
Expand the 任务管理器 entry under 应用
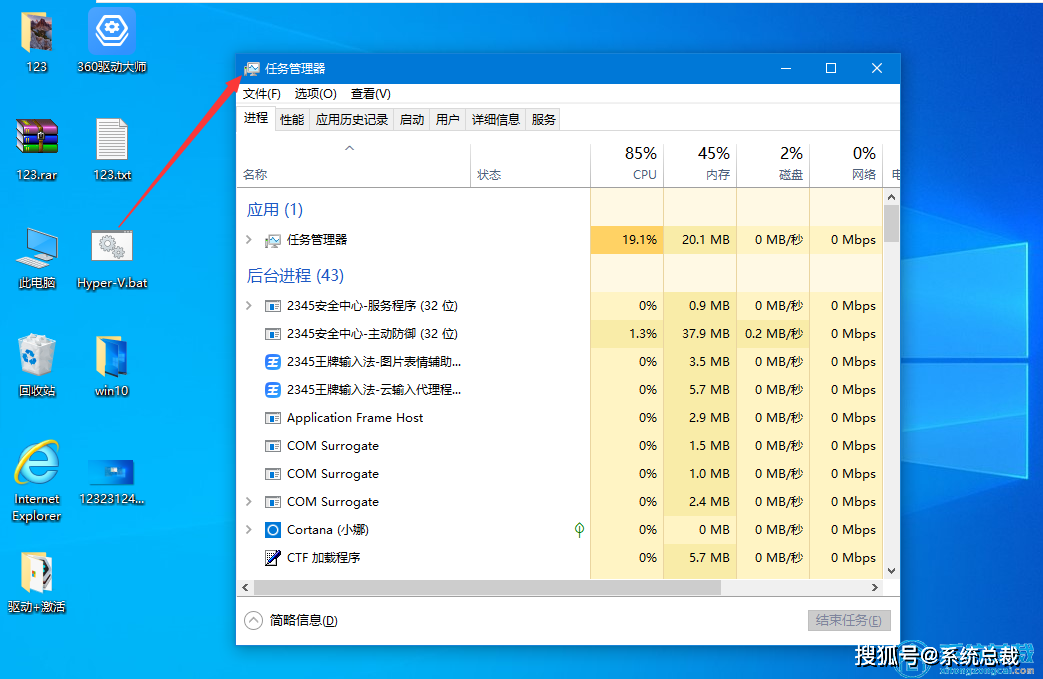249,239
